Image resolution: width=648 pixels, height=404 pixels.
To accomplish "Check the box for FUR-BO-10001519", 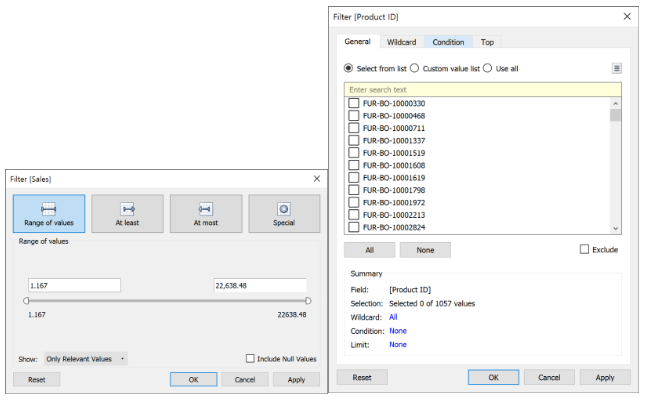I will coord(354,152).
